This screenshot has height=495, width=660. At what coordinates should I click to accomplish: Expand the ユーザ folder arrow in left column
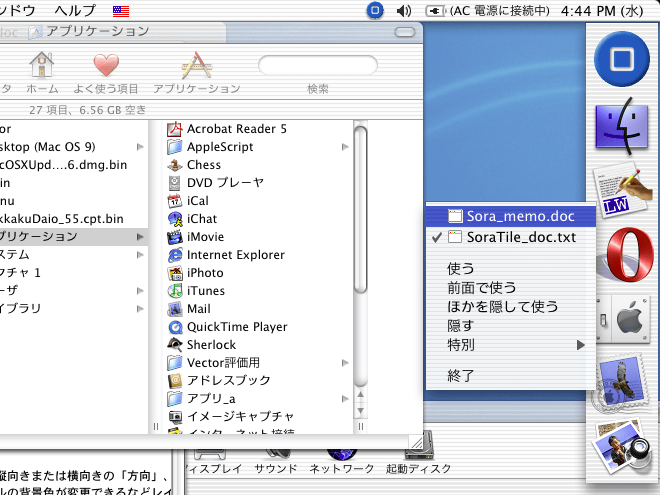pyautogui.click(x=140, y=291)
